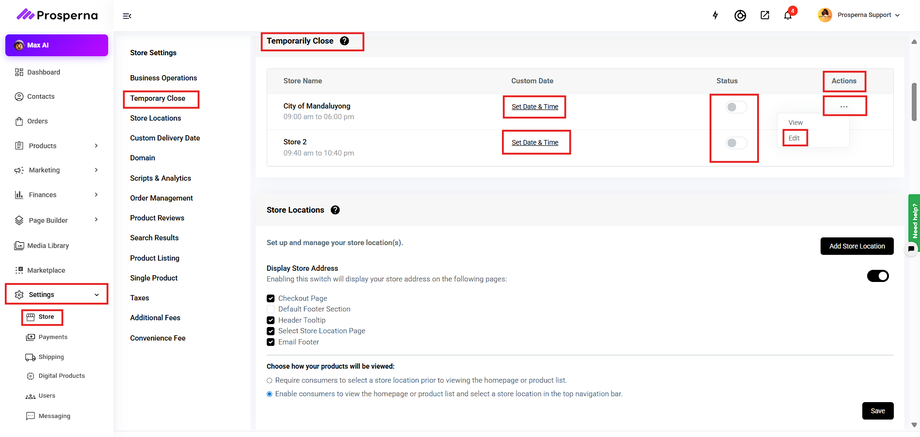Image resolution: width=920 pixels, height=437 pixels.
Task: Open the Media Library sidebar item
Action: (x=48, y=245)
